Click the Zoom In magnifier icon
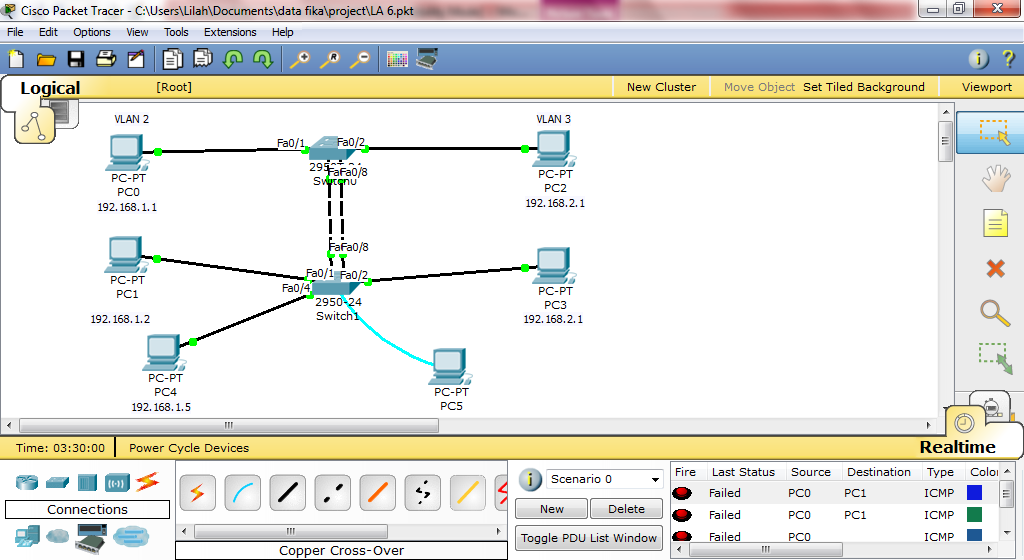 (300, 59)
